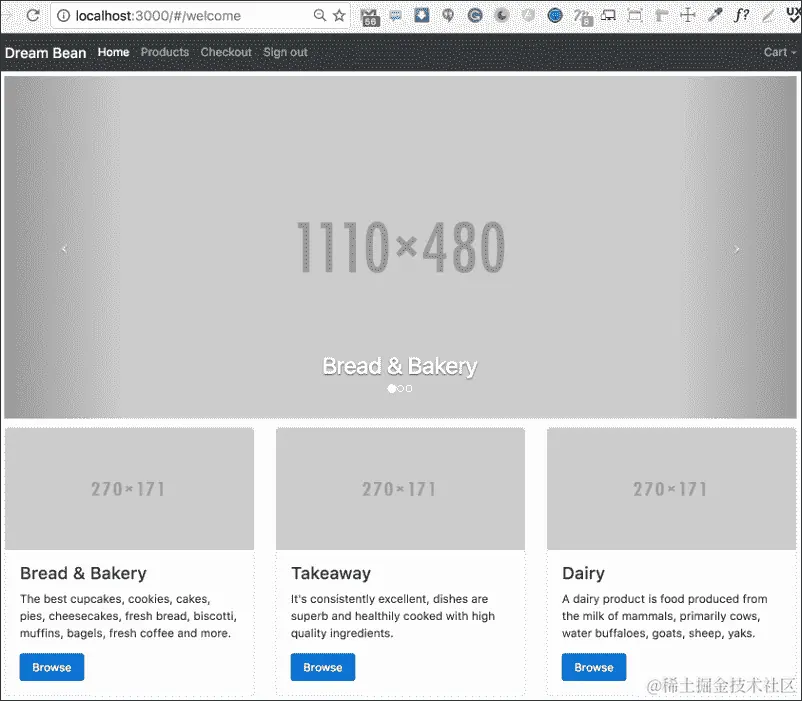Open the Products nav item
The image size is (802, 701).
(165, 52)
